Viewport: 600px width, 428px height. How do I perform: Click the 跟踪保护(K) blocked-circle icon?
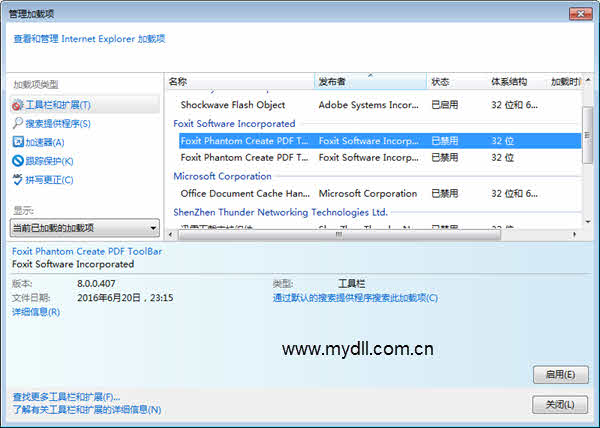18,161
